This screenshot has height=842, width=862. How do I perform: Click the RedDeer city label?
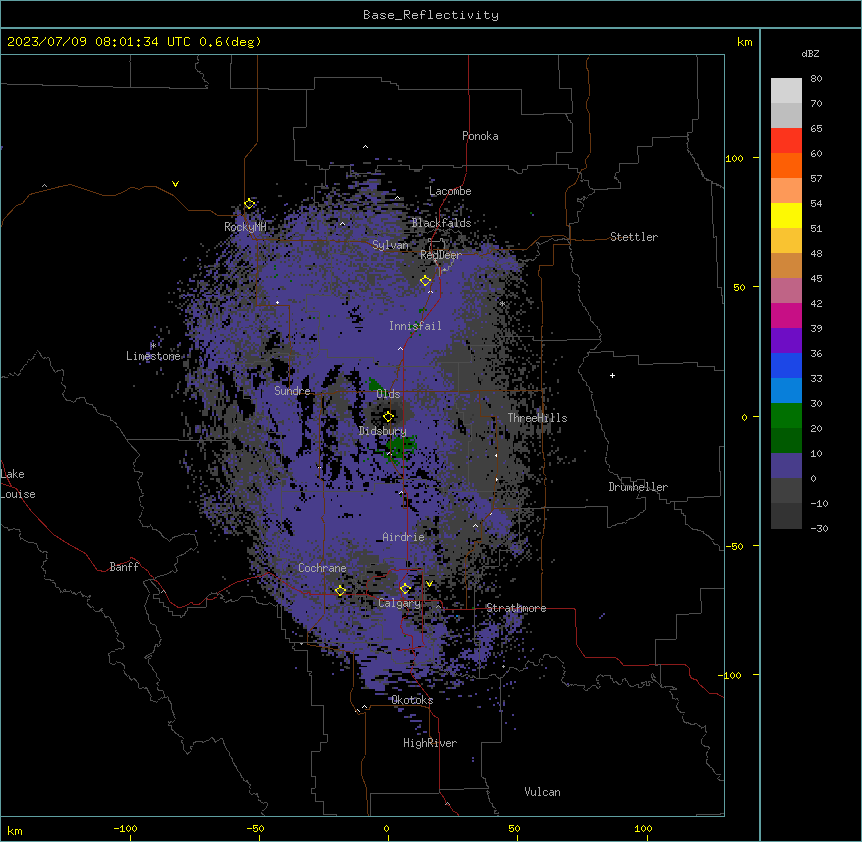click(441, 255)
